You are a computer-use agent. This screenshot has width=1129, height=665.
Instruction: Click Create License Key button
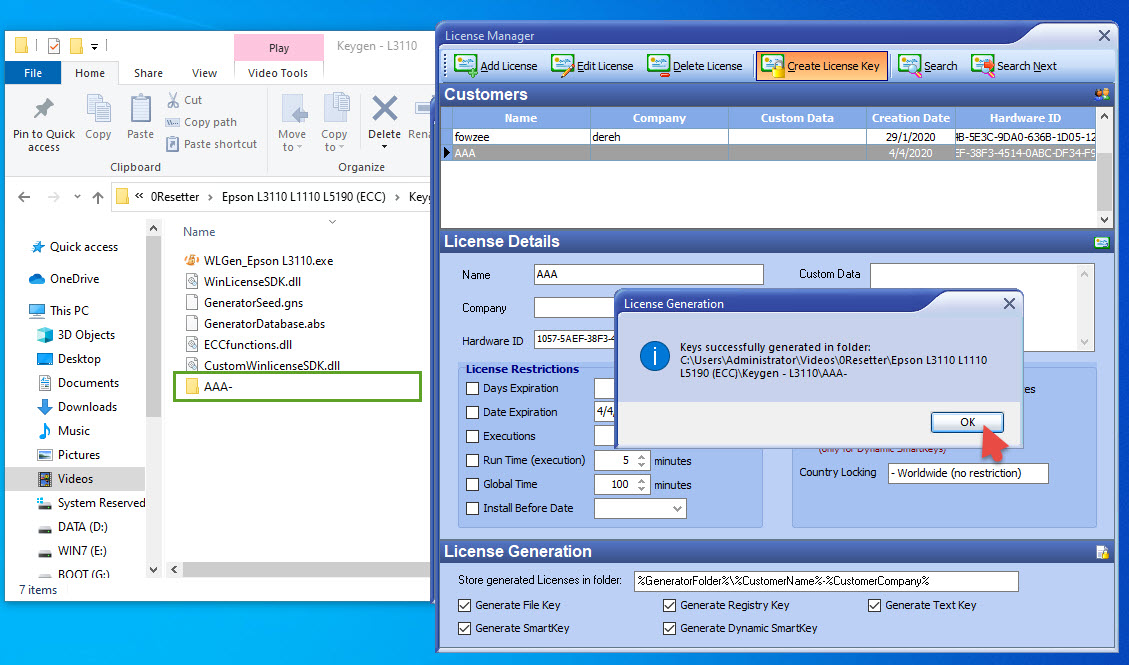pos(822,65)
